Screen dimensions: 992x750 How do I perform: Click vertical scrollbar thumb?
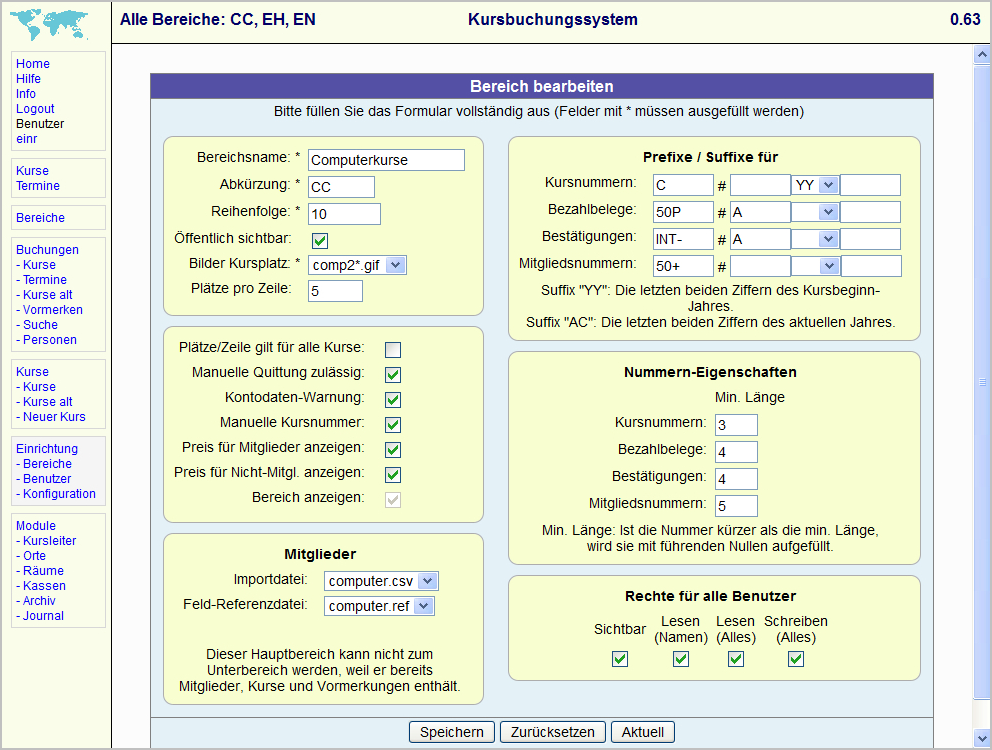coord(982,382)
